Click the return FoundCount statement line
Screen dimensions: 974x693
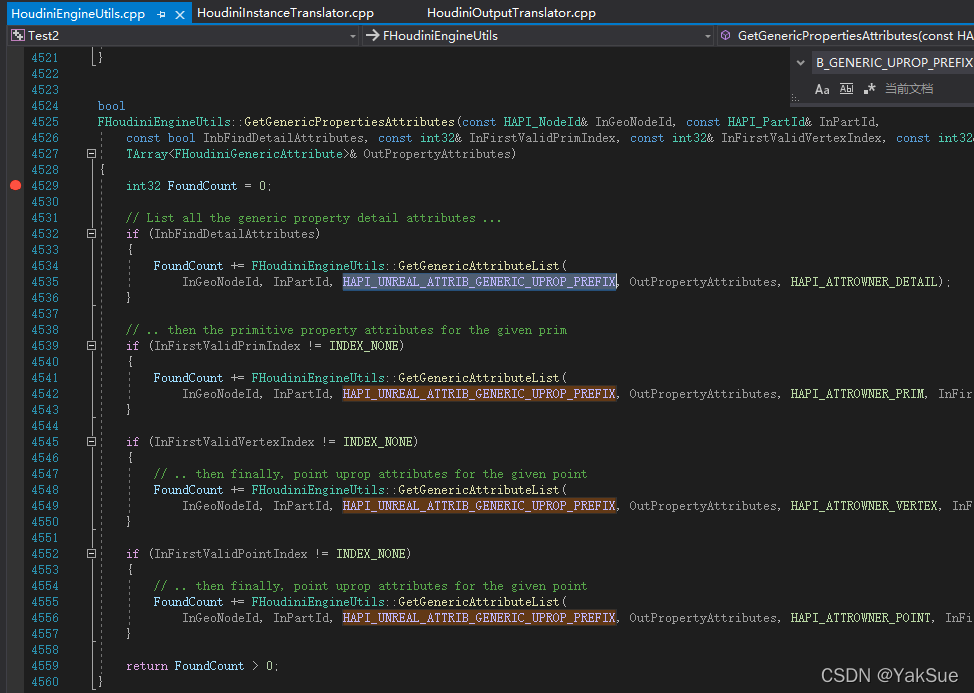[x=202, y=666]
